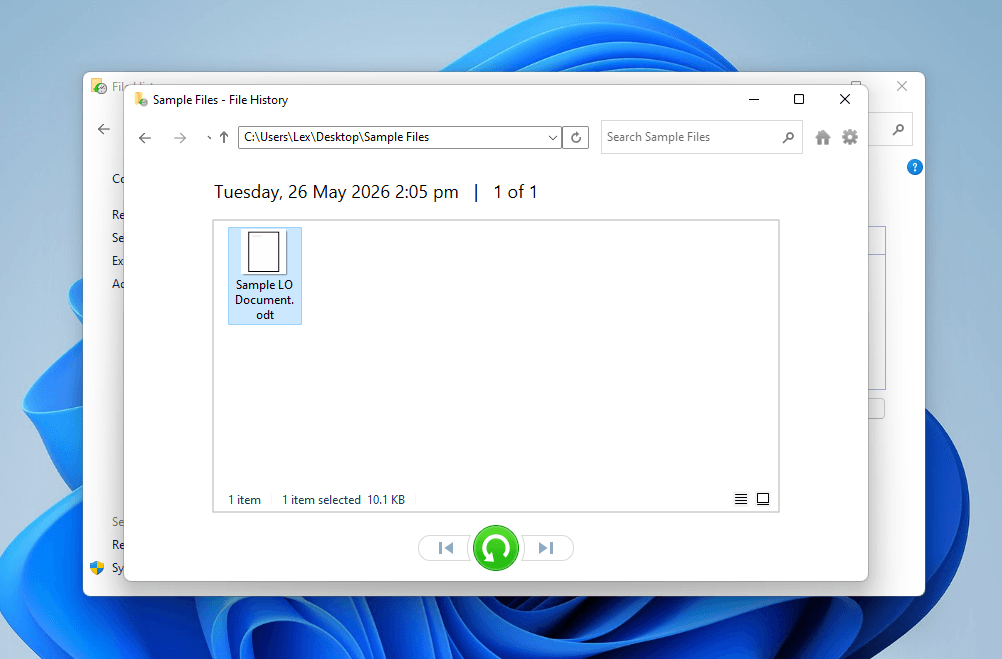Open File History options gear

coord(850,137)
